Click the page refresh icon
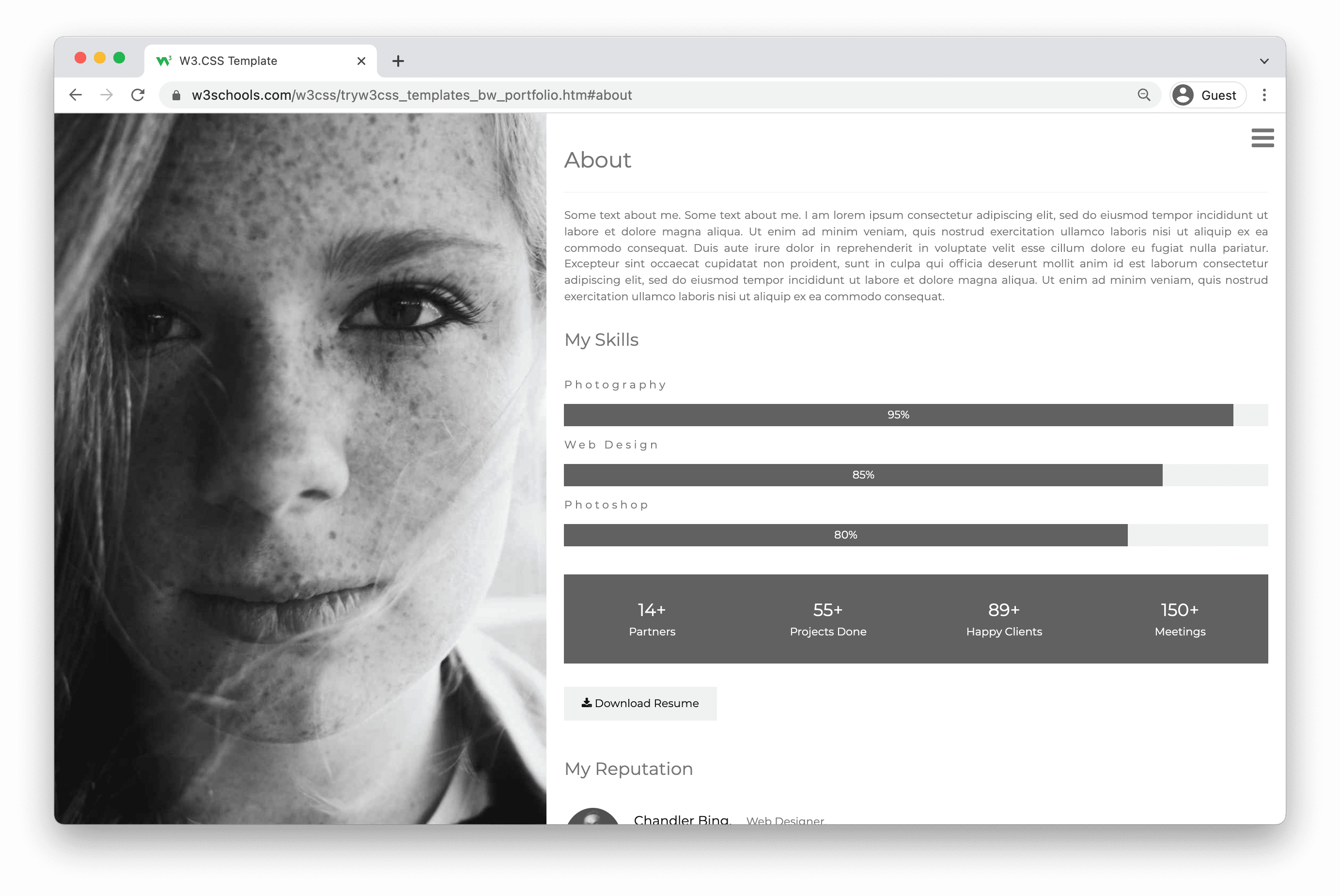This screenshot has height=896, width=1340. [139, 95]
